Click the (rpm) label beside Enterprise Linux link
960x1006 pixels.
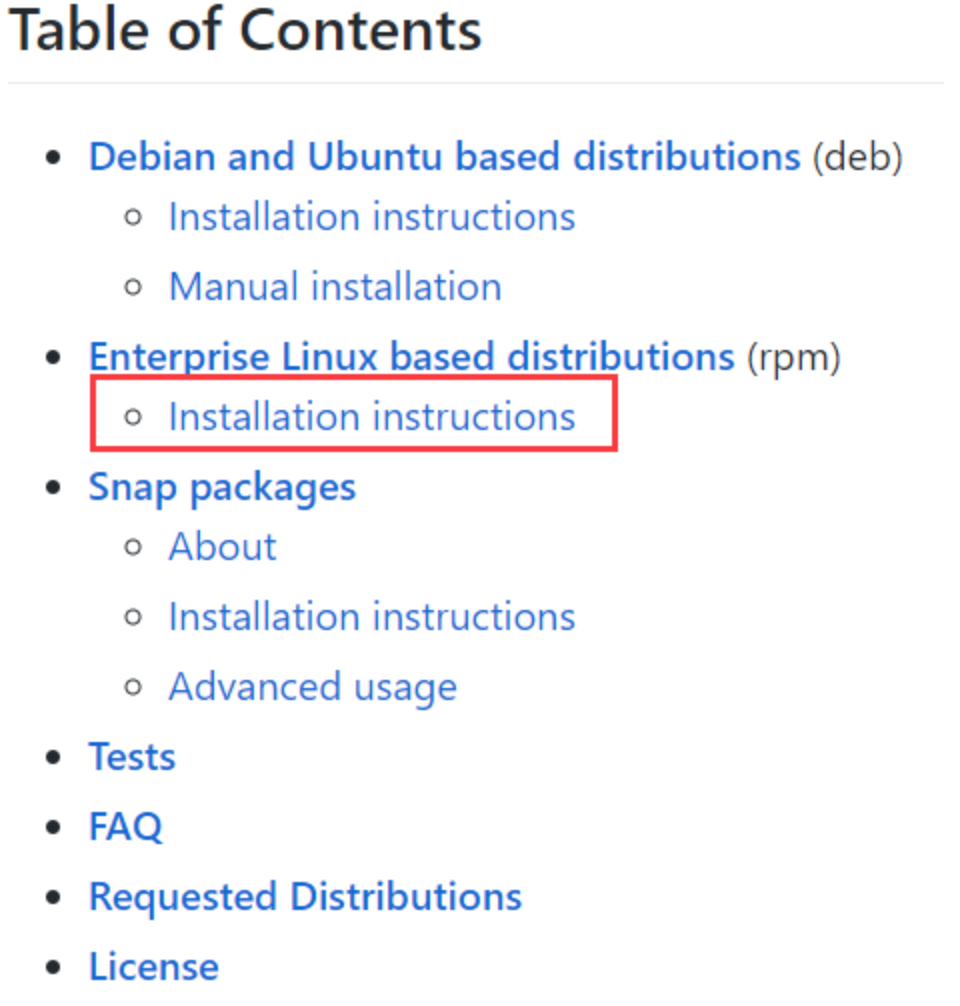pos(793,356)
